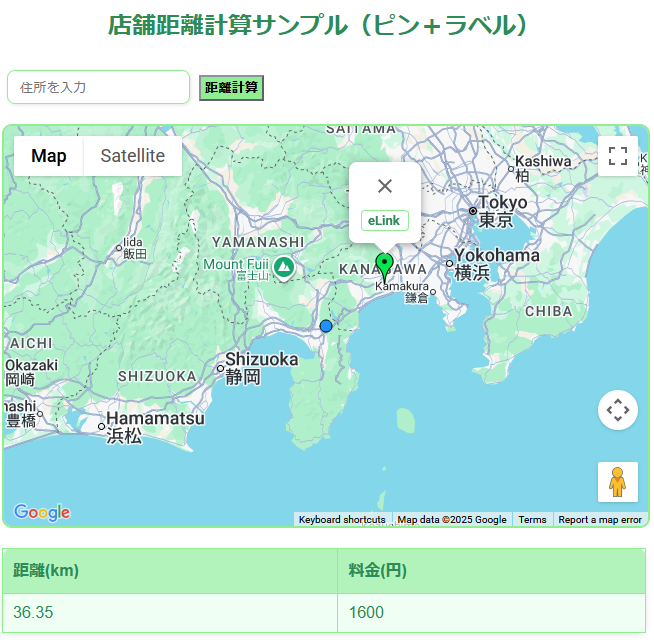Click the blue location dot marker
The image size is (654, 644).
pos(326,326)
